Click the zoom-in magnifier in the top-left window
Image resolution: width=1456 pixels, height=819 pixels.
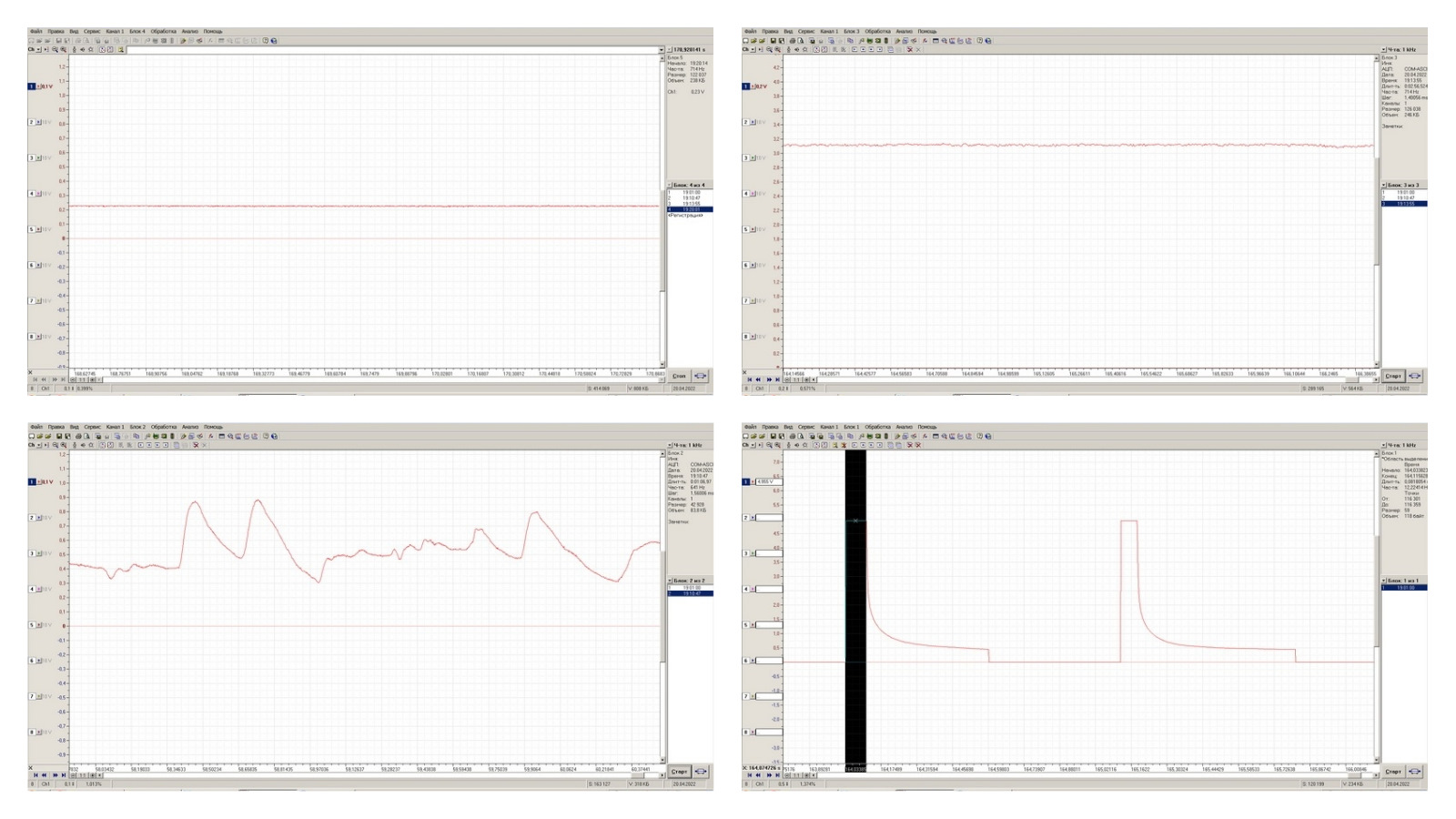tap(55, 49)
